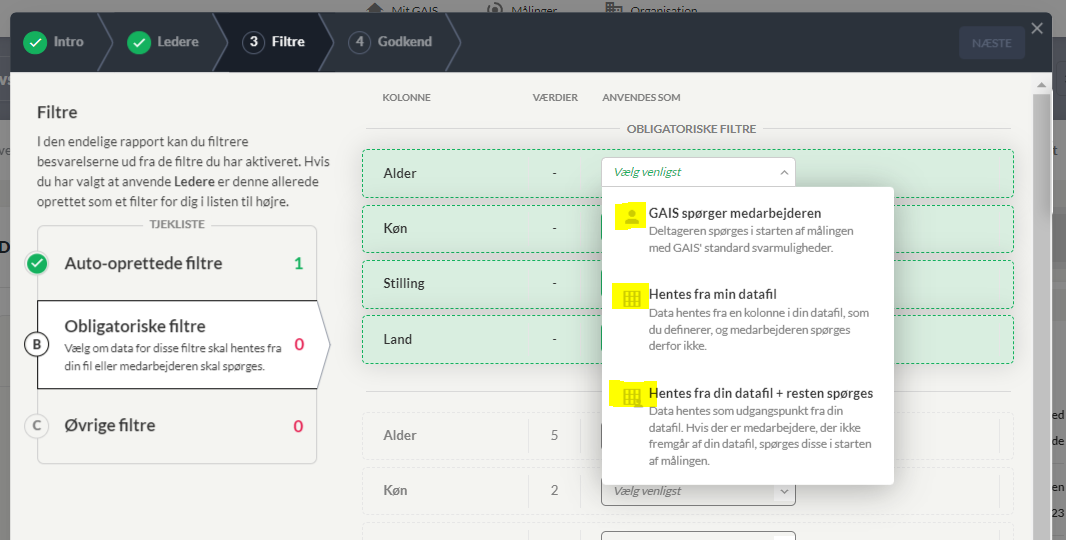Open the Auto-oprettede filtre checklist item
The height and width of the screenshot is (540, 1066).
click(x=177, y=263)
